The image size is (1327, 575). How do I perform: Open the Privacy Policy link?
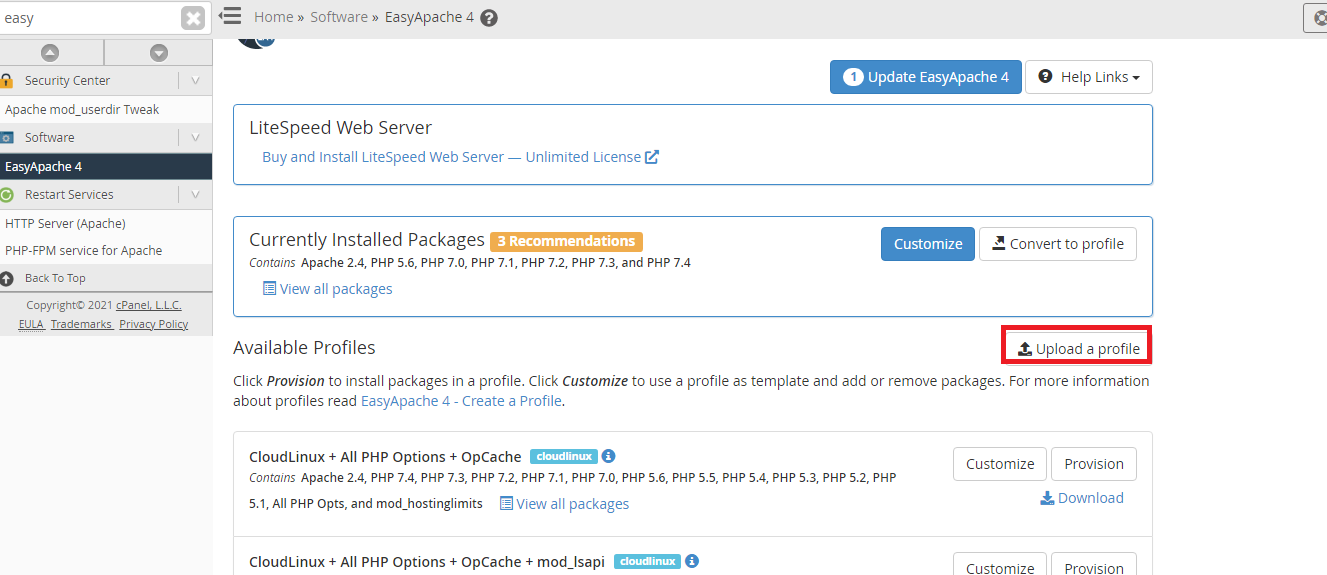click(x=153, y=324)
